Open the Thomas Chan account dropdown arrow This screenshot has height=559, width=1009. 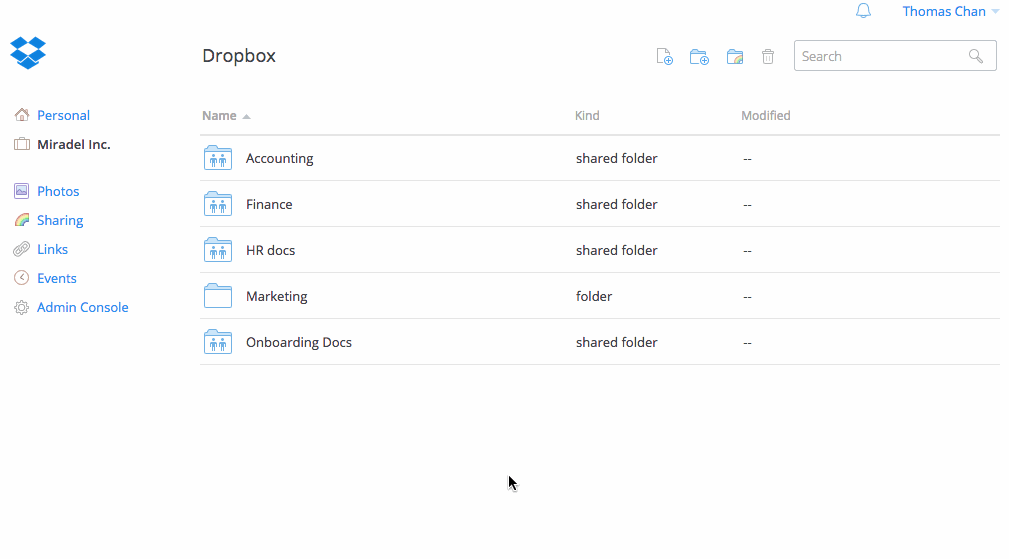pos(995,12)
